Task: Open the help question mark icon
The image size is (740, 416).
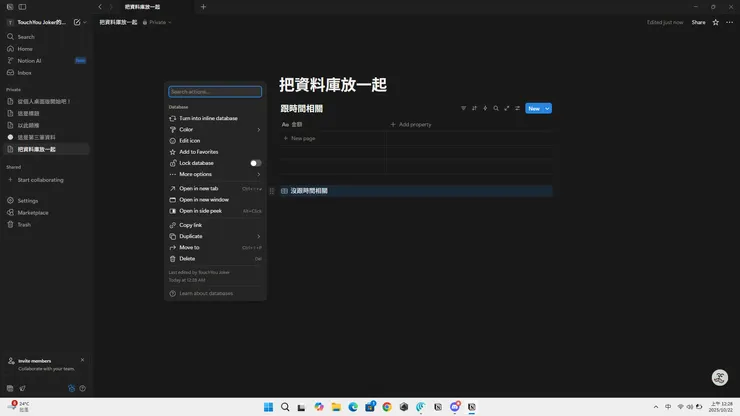Action: [83, 388]
